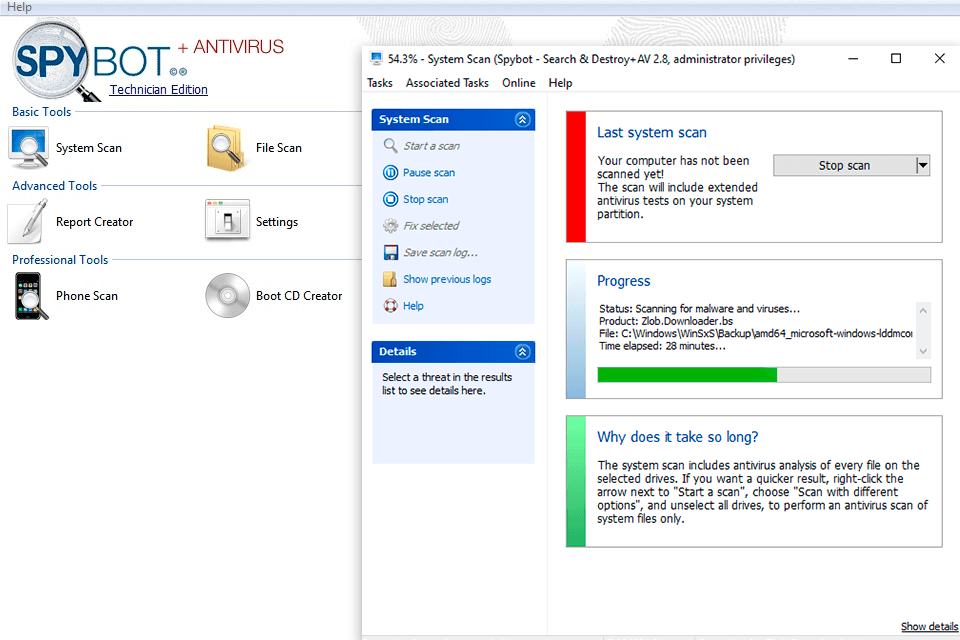Click the Pause scan link text
The height and width of the screenshot is (640, 960).
pos(429,173)
